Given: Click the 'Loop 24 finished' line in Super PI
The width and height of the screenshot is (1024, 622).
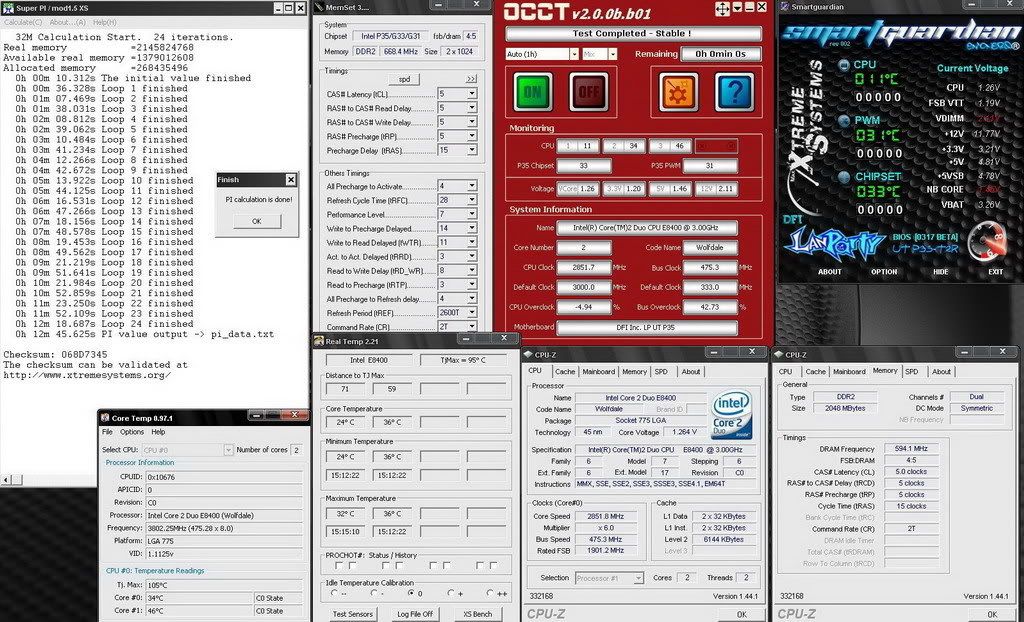Looking at the screenshot, I should click(x=104, y=324).
